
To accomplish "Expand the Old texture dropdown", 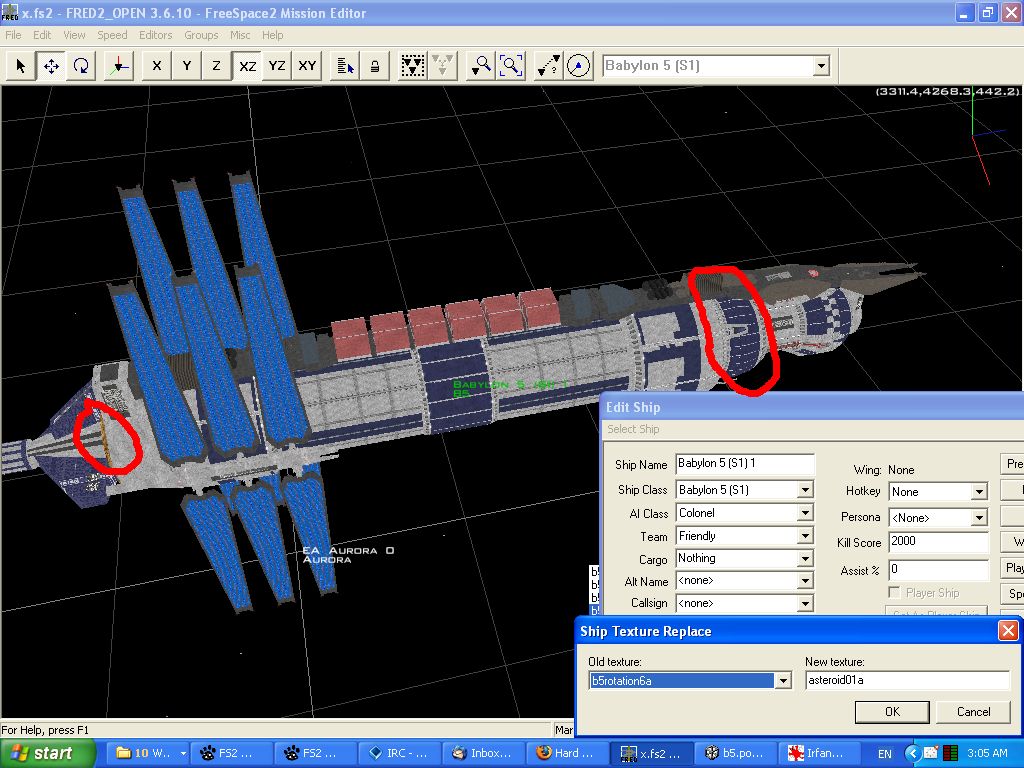I will 783,680.
